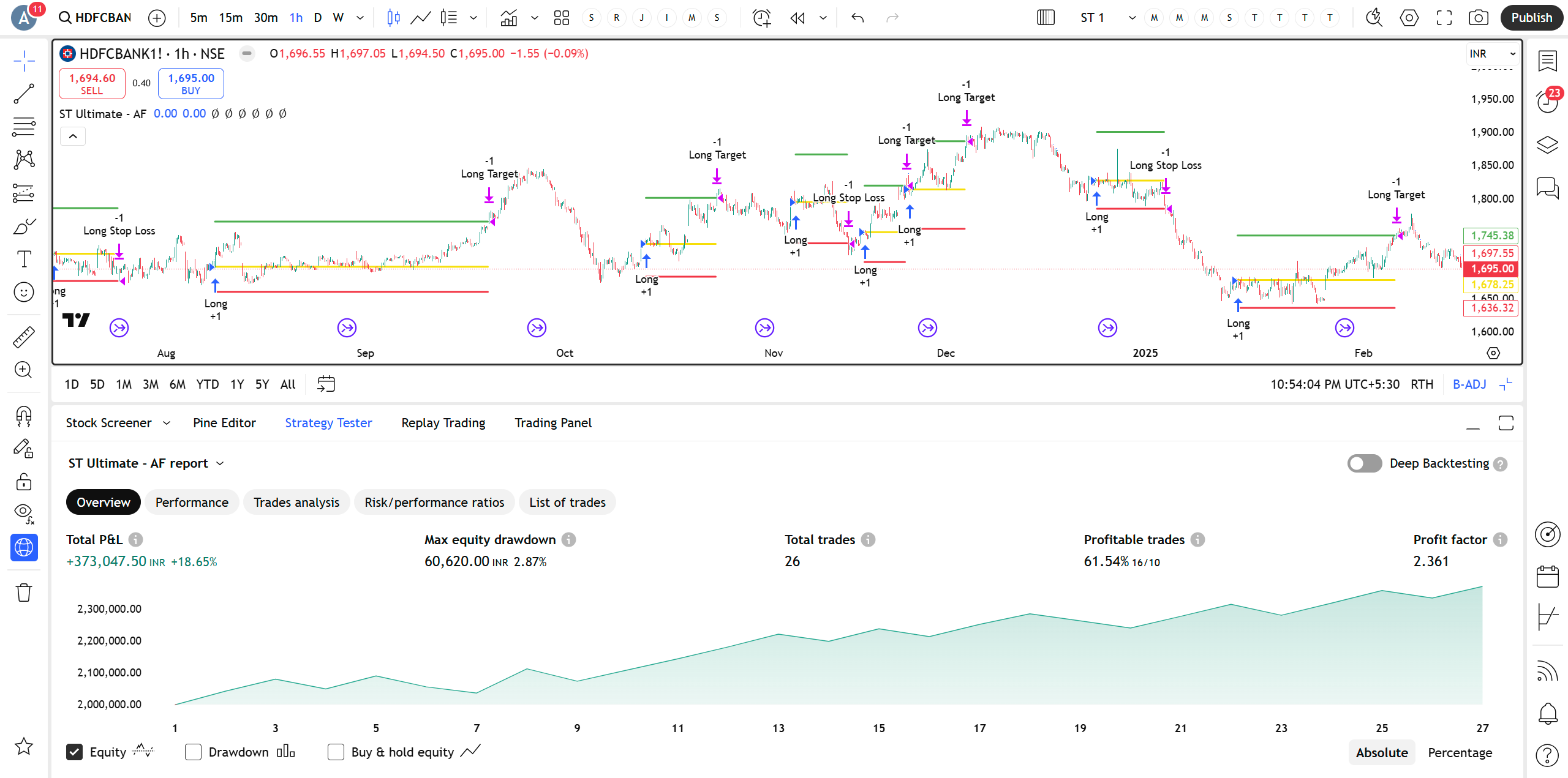Expand the replay options dropdown arrow
This screenshot has width=1568, height=778.
pyautogui.click(x=823, y=18)
